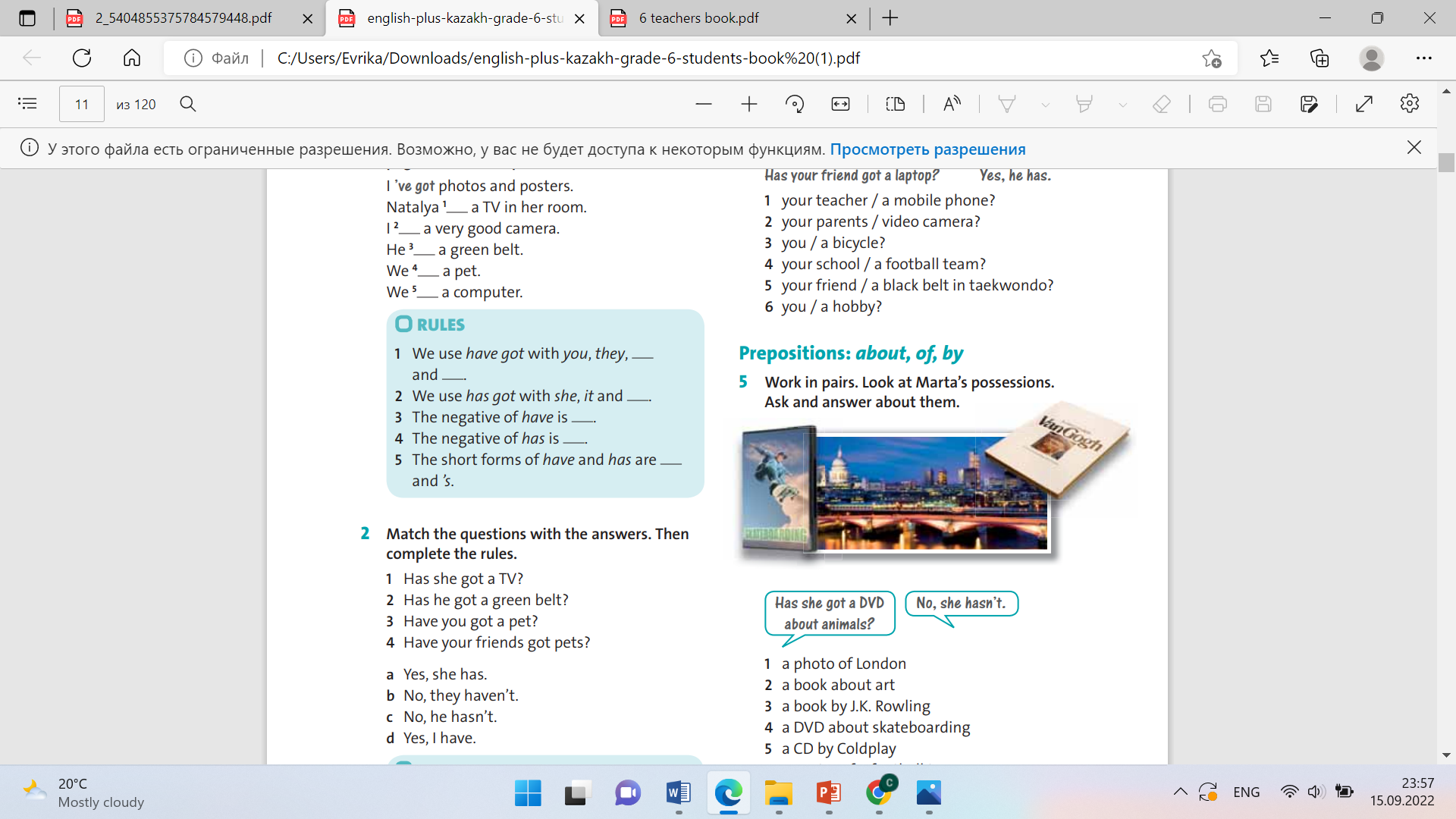
Task: Expand the Draw pen options dropdown
Action: click(x=1045, y=105)
